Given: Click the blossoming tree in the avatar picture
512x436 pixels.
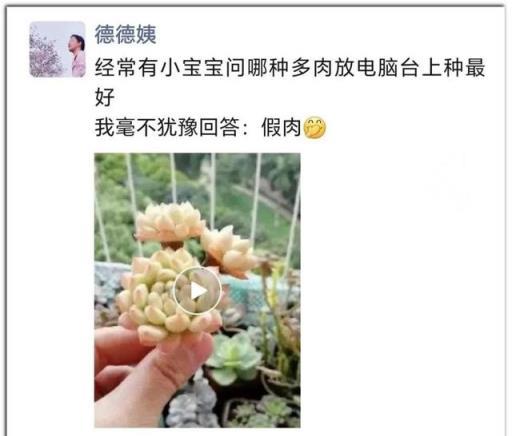Looking at the screenshot, I should 45,55.
